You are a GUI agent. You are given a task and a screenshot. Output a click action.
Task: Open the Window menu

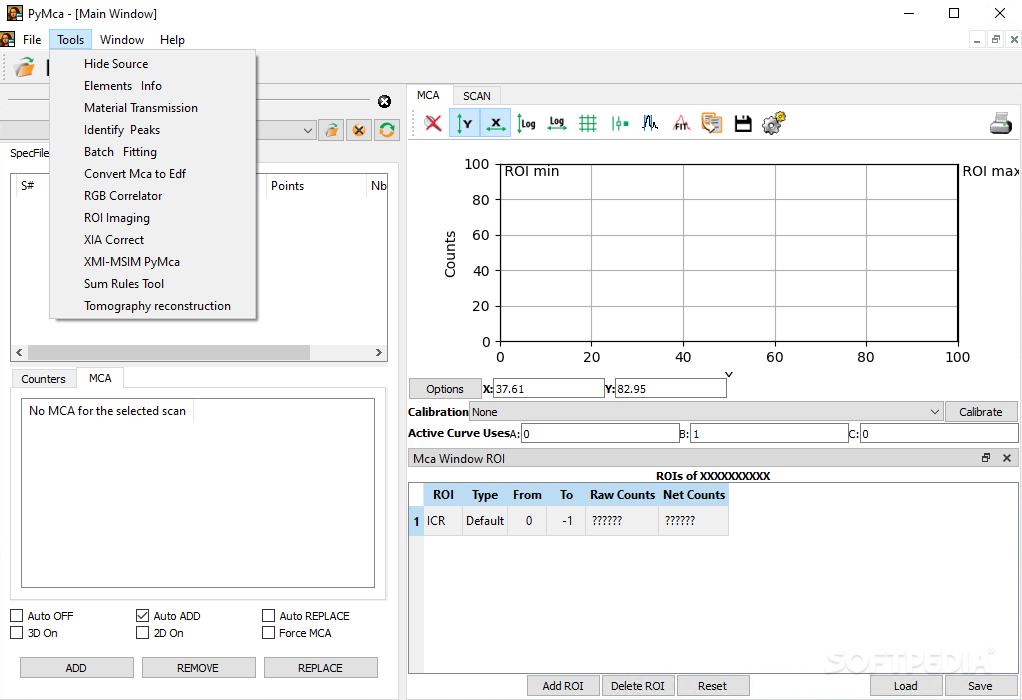(122, 40)
